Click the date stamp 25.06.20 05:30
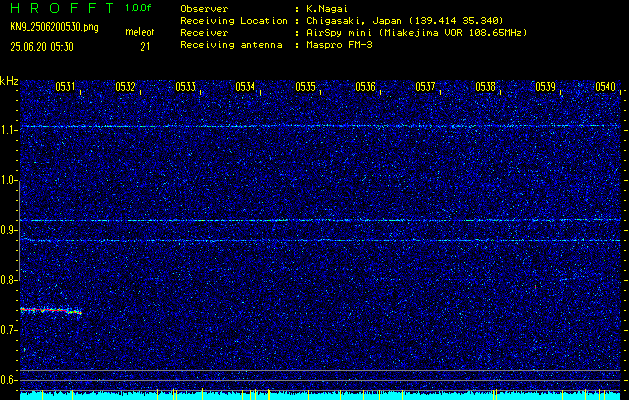Image resolution: width=629 pixels, height=400 pixels. [x=42, y=47]
